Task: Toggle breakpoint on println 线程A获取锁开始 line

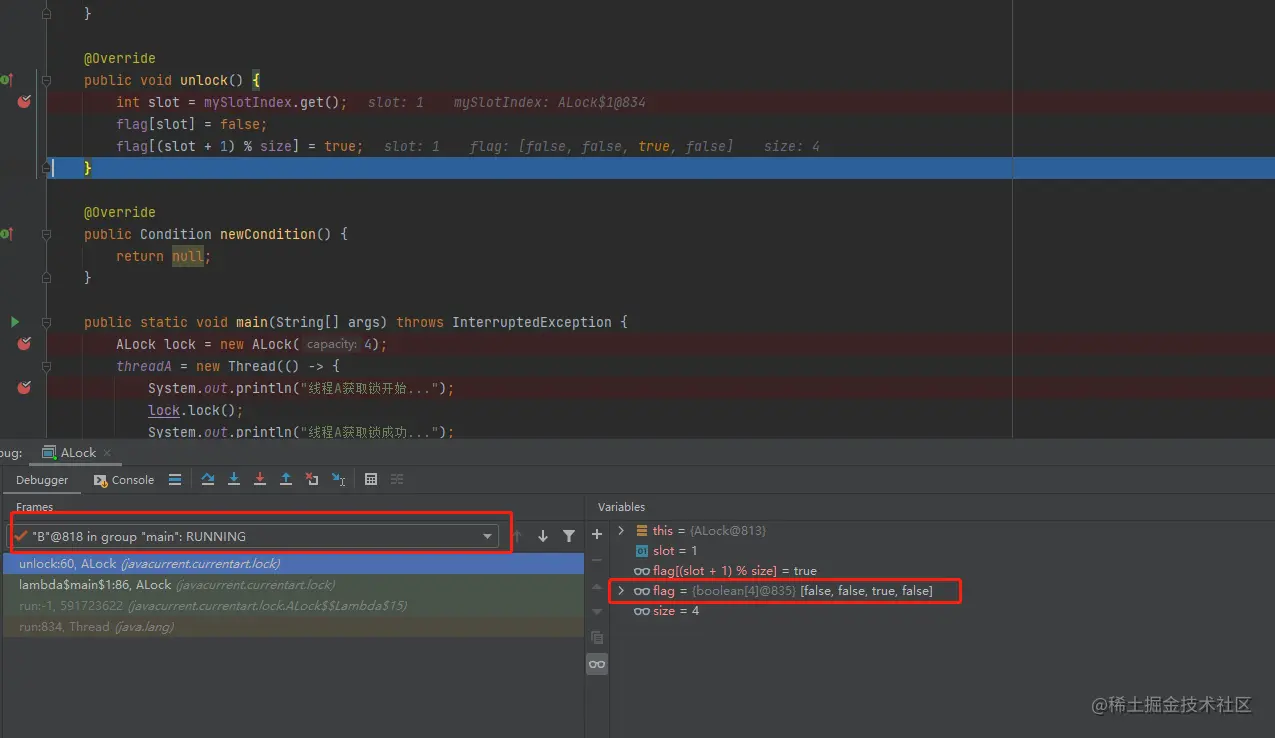Action: click(x=24, y=388)
